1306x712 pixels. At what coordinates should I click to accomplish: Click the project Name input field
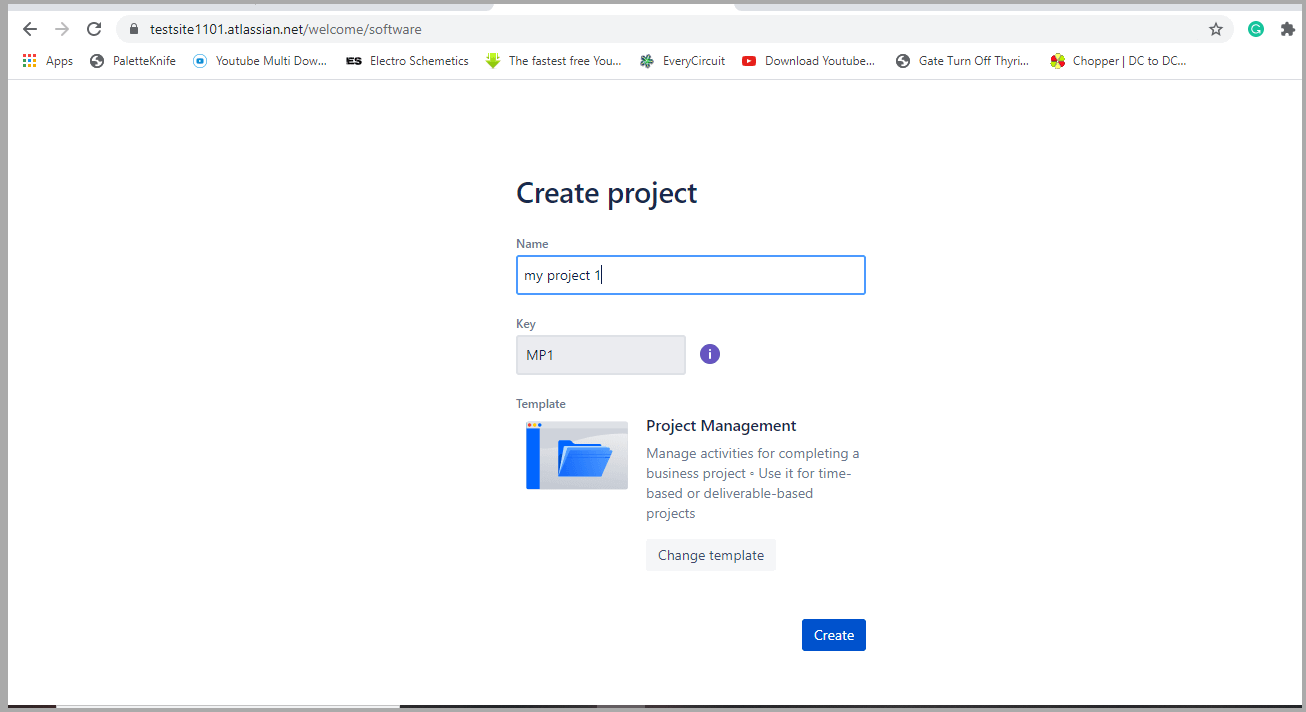pyautogui.click(x=690, y=275)
